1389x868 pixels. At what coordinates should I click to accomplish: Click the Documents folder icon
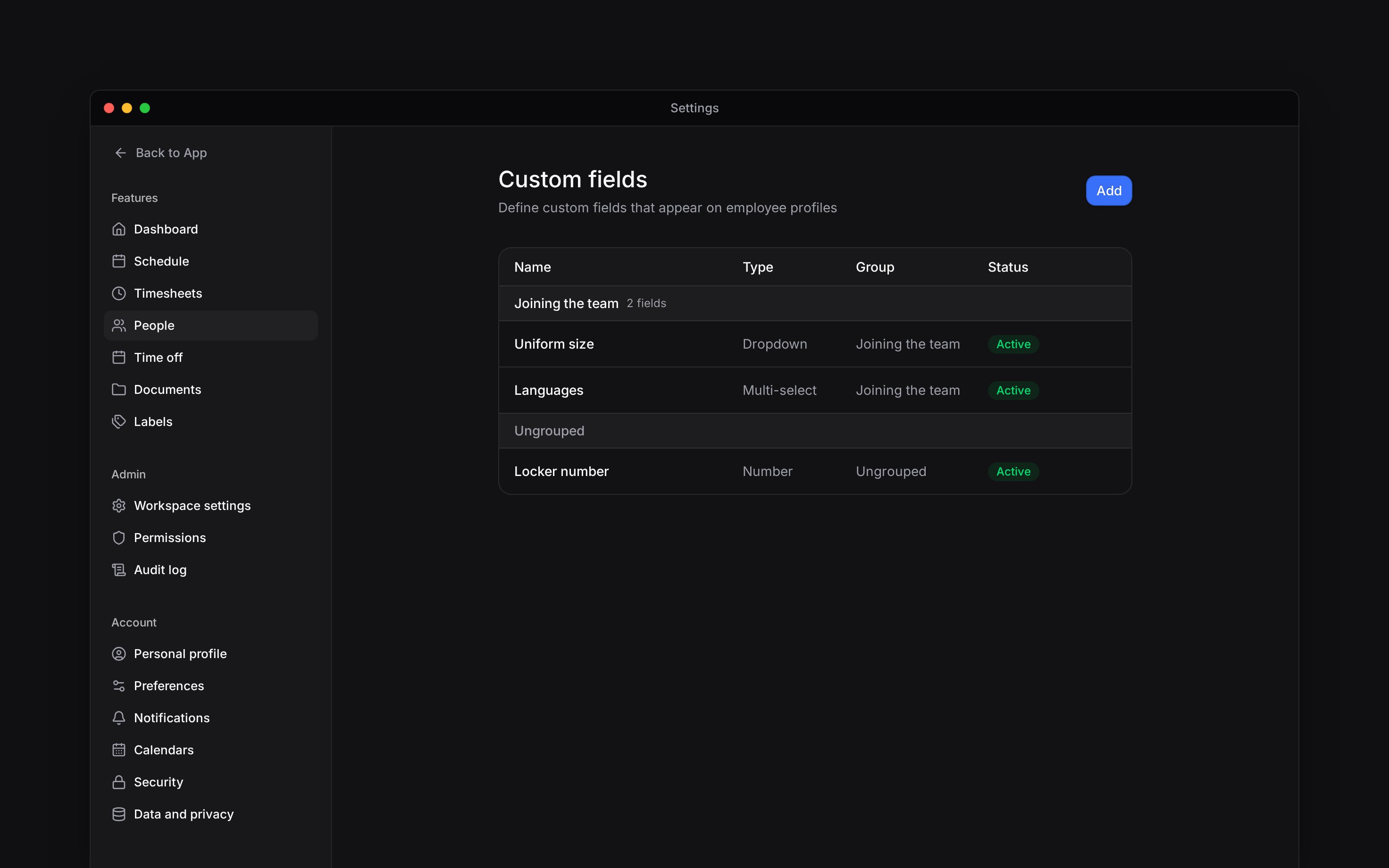pos(119,390)
